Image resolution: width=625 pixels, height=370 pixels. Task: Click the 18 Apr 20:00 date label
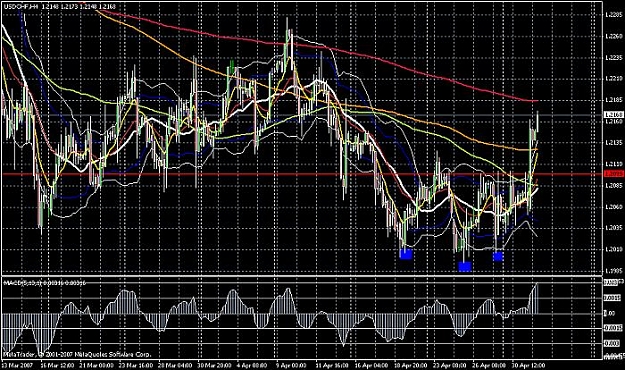412,365
